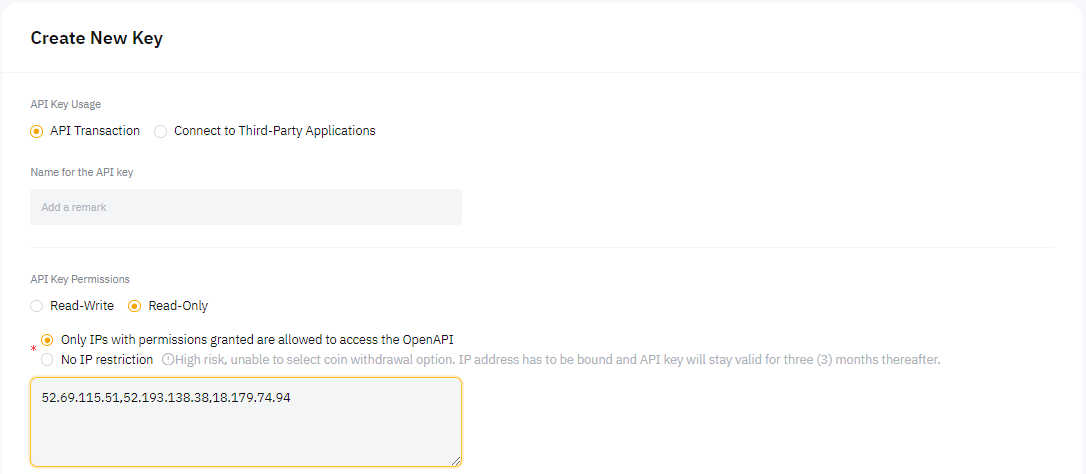This screenshot has height=474, width=1086.
Task: Click the Add a remark name field
Action: pyautogui.click(x=246, y=207)
